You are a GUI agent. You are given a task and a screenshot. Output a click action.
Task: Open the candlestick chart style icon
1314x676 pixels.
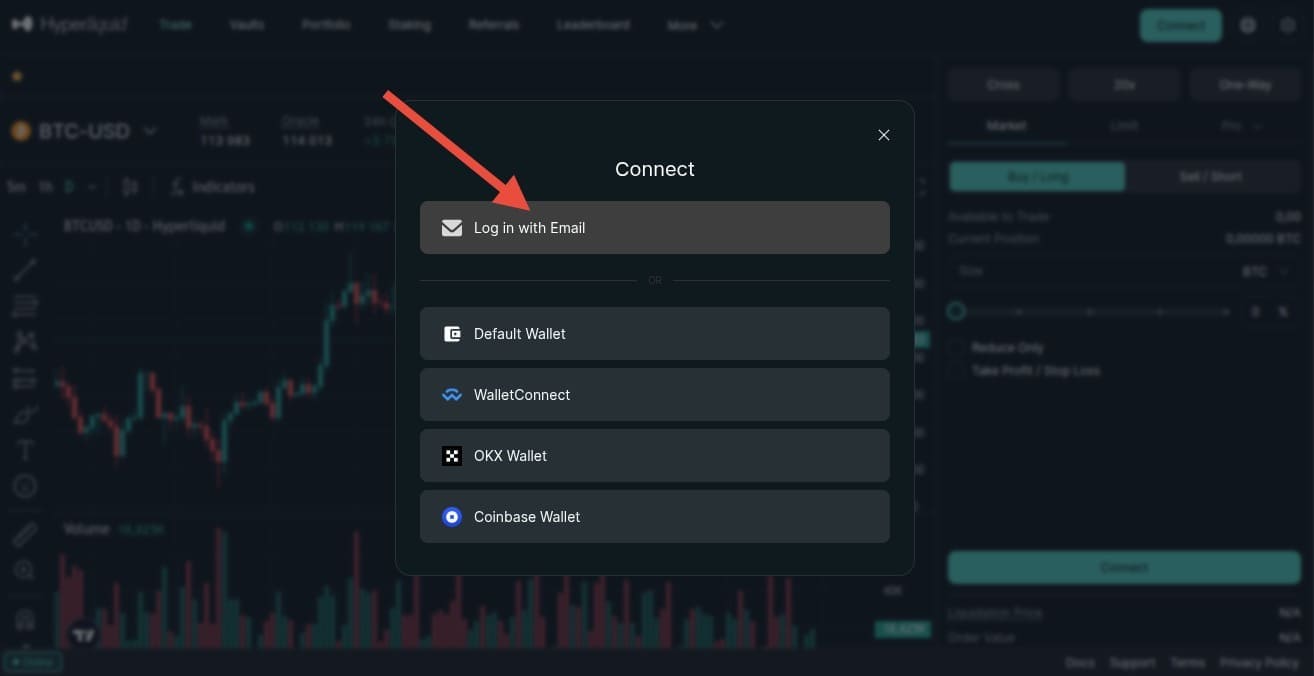(130, 187)
